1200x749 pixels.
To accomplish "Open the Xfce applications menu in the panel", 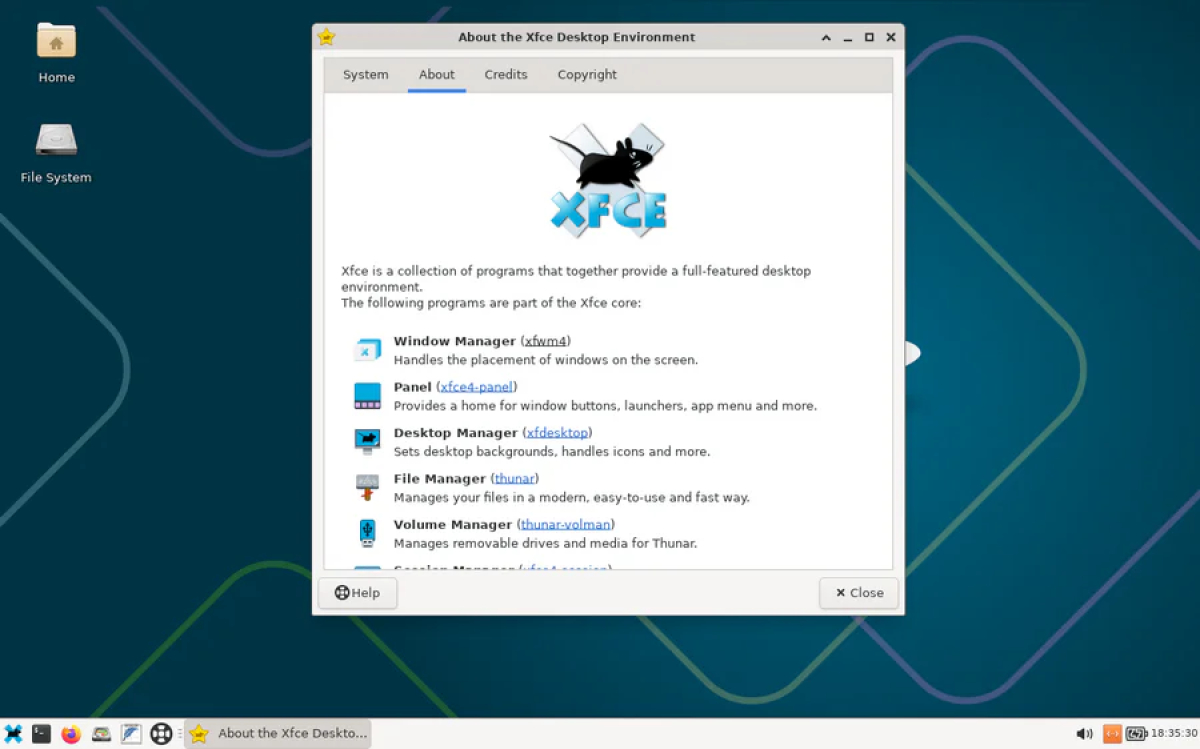I will (13, 734).
